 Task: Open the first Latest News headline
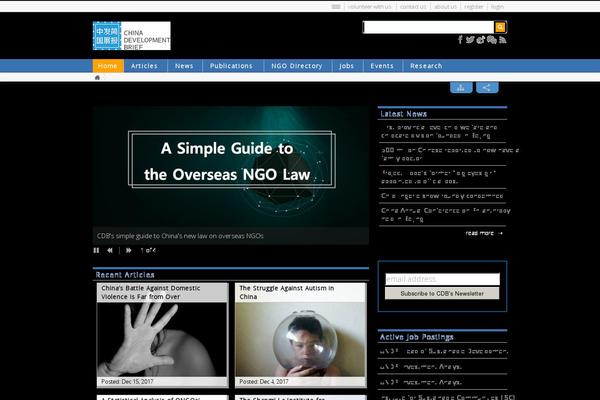point(439,131)
